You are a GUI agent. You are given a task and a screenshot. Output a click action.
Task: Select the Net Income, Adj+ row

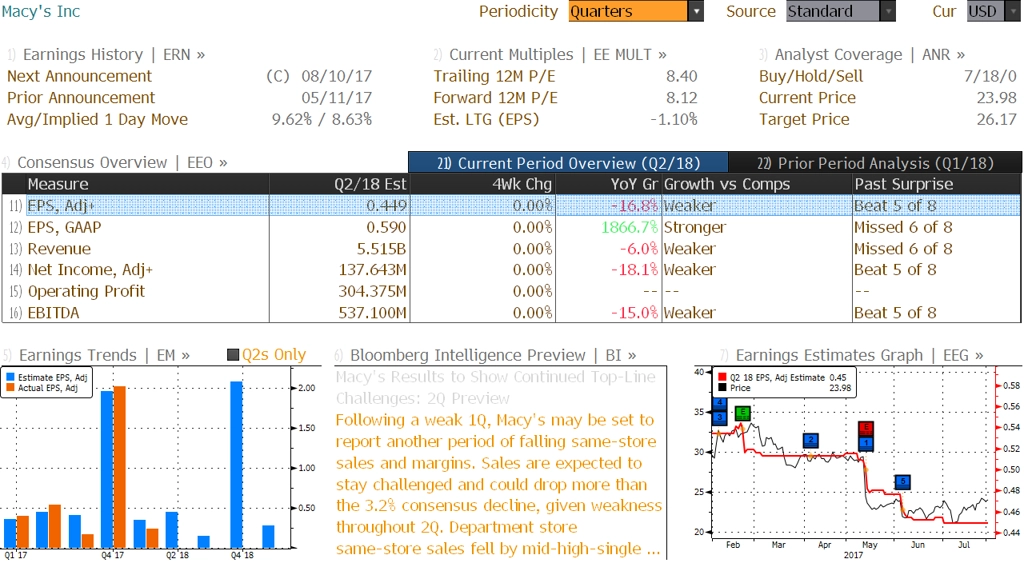(x=511, y=270)
